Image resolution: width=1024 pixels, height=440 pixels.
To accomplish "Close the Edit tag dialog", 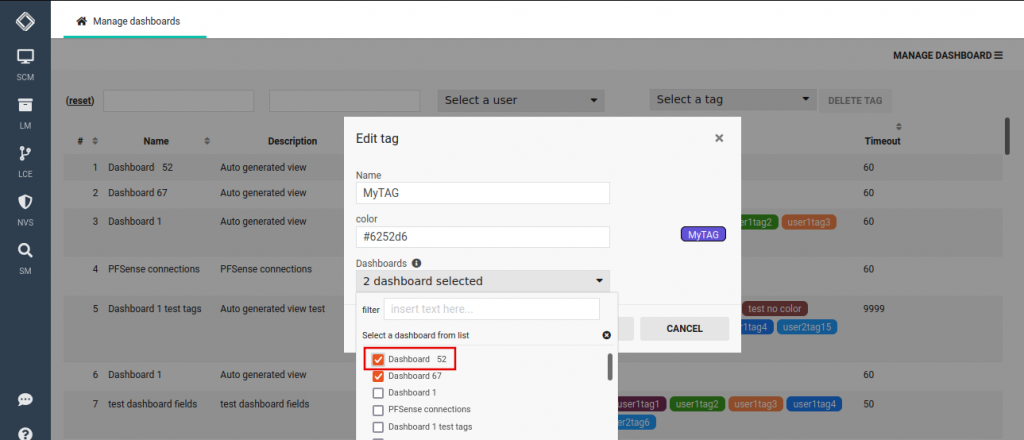I will (719, 138).
